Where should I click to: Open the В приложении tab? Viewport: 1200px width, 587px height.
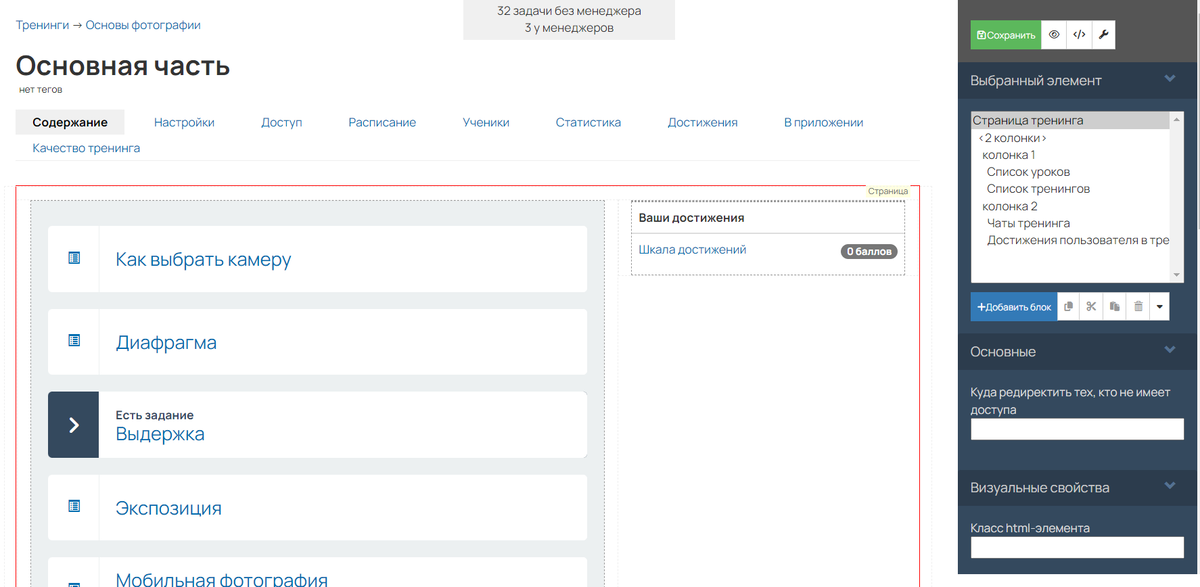coord(824,122)
